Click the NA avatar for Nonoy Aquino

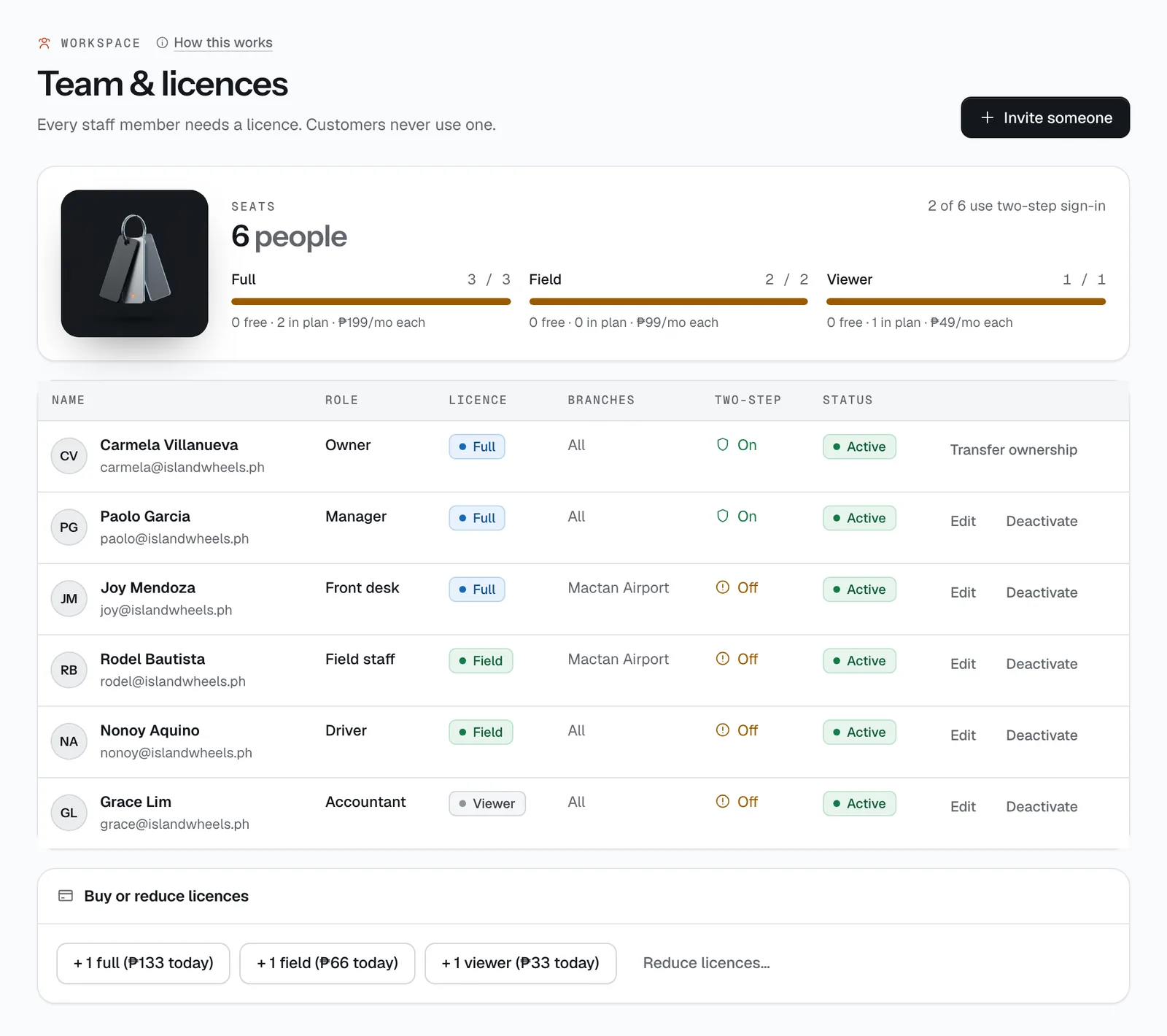tap(69, 742)
